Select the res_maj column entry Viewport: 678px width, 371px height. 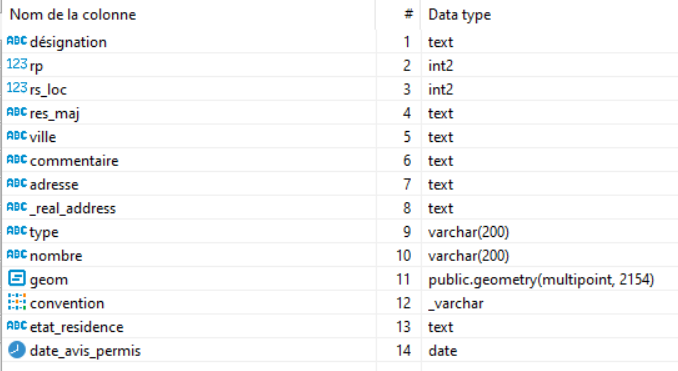point(54,114)
